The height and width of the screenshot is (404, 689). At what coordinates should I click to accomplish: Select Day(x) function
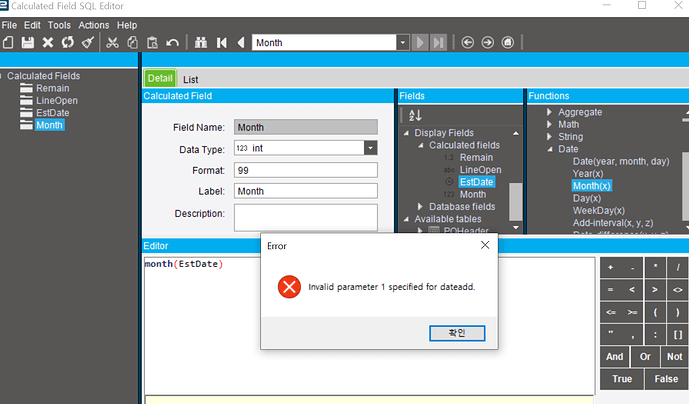tap(587, 198)
